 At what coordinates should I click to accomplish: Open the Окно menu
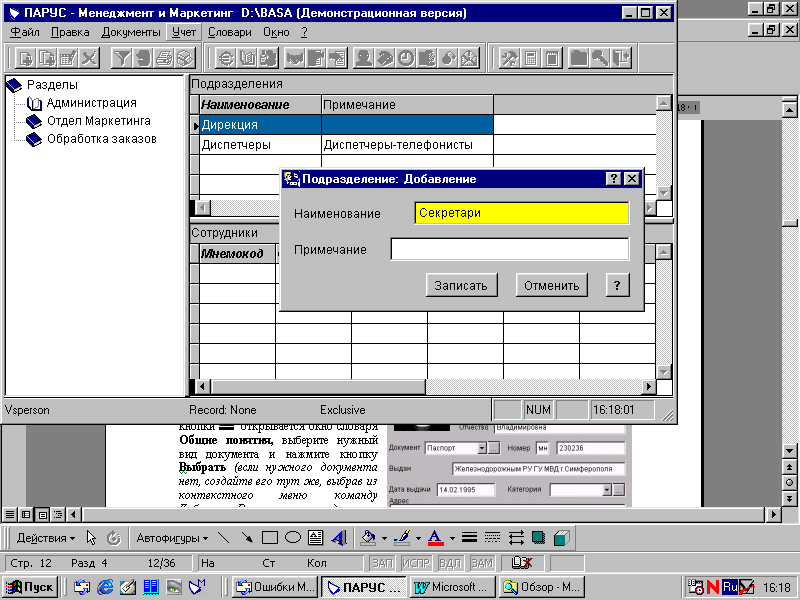(x=276, y=32)
